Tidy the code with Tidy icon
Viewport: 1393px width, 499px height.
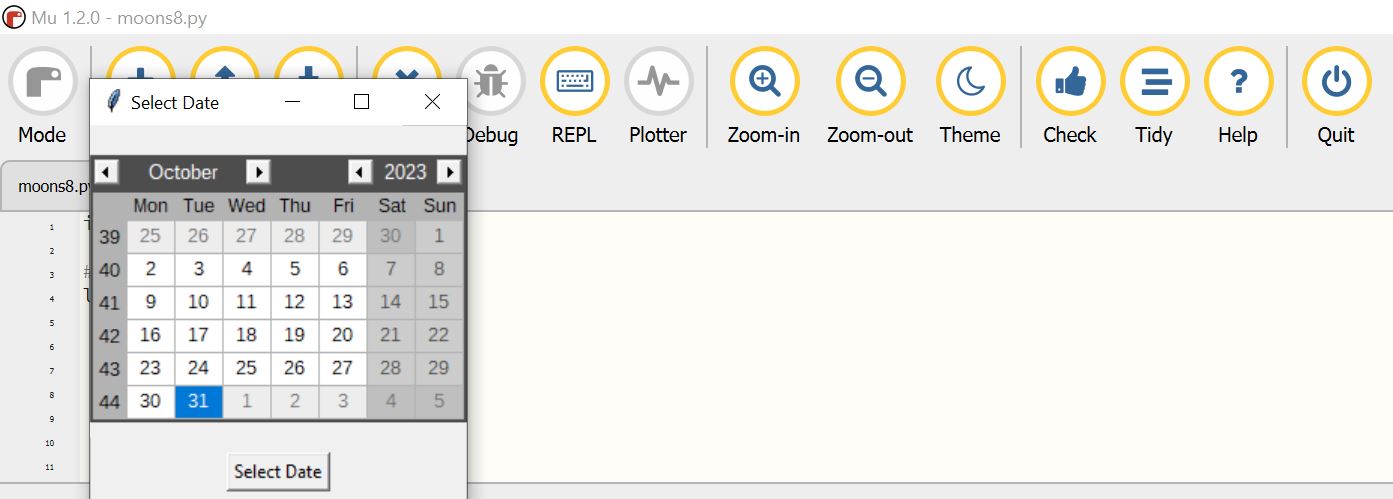coord(1154,82)
